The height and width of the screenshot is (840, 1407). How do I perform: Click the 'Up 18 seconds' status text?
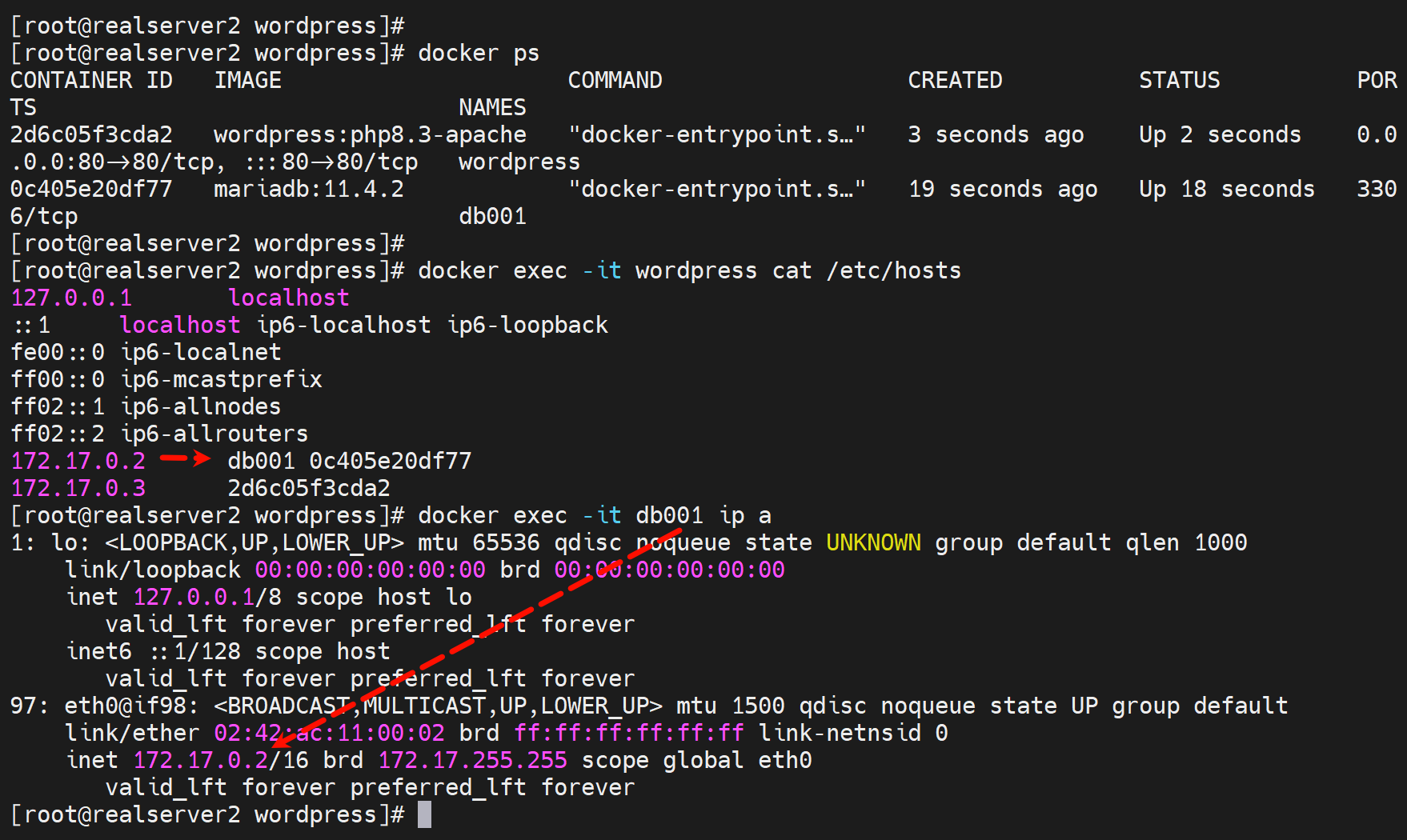pyautogui.click(x=1227, y=189)
